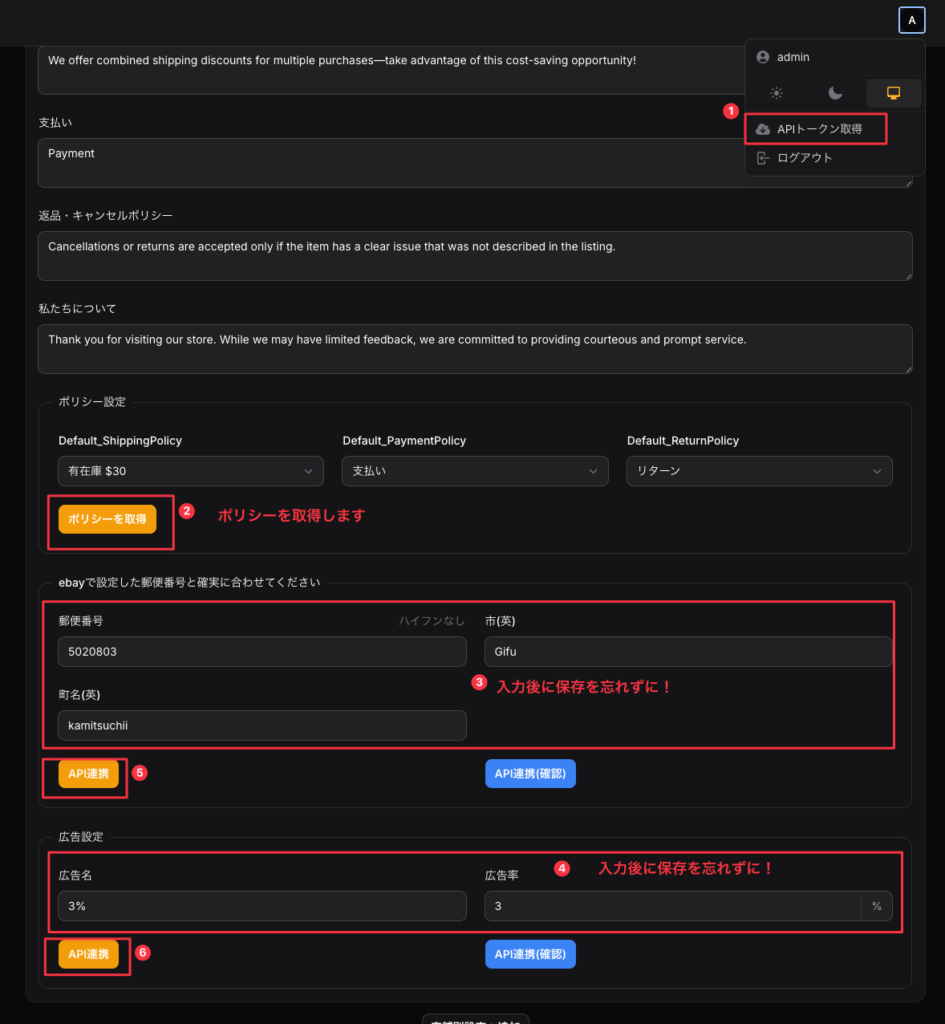Click into the 市(英) field containing Gifu
Viewport: 945px width, 1024px height.
(x=687, y=651)
